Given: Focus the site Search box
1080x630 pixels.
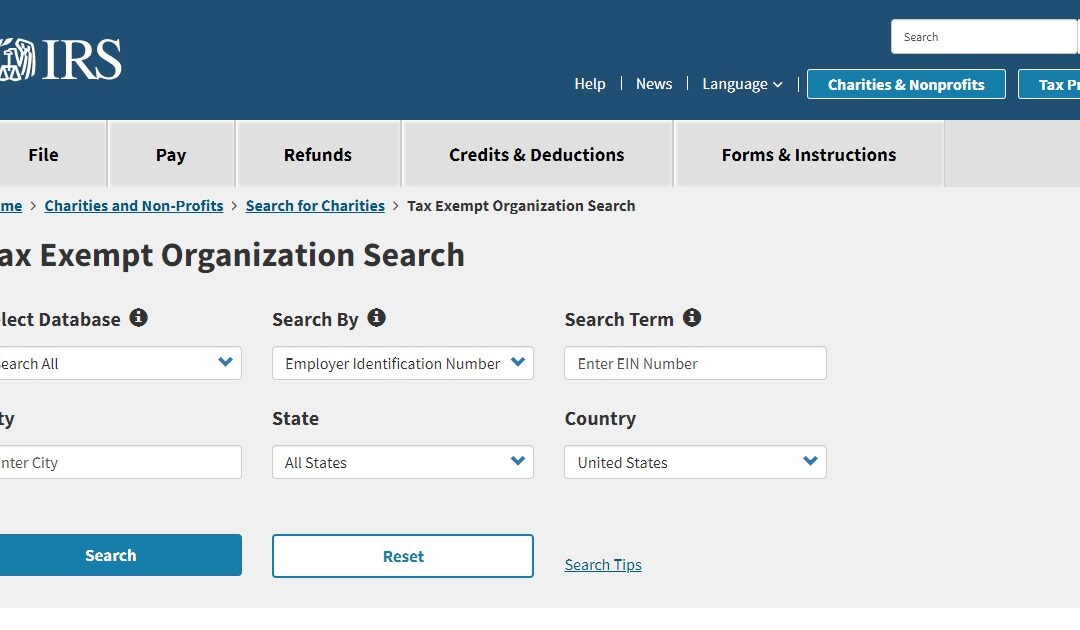Looking at the screenshot, I should (x=984, y=36).
